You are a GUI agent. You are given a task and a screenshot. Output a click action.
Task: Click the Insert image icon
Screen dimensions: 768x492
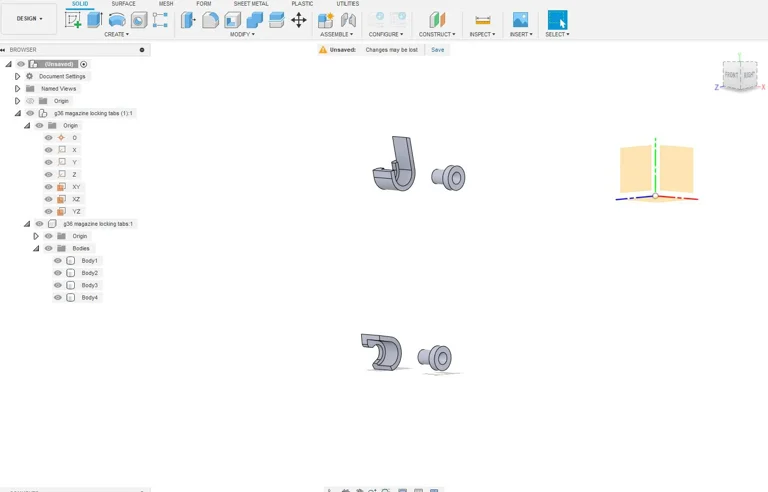tap(520, 20)
